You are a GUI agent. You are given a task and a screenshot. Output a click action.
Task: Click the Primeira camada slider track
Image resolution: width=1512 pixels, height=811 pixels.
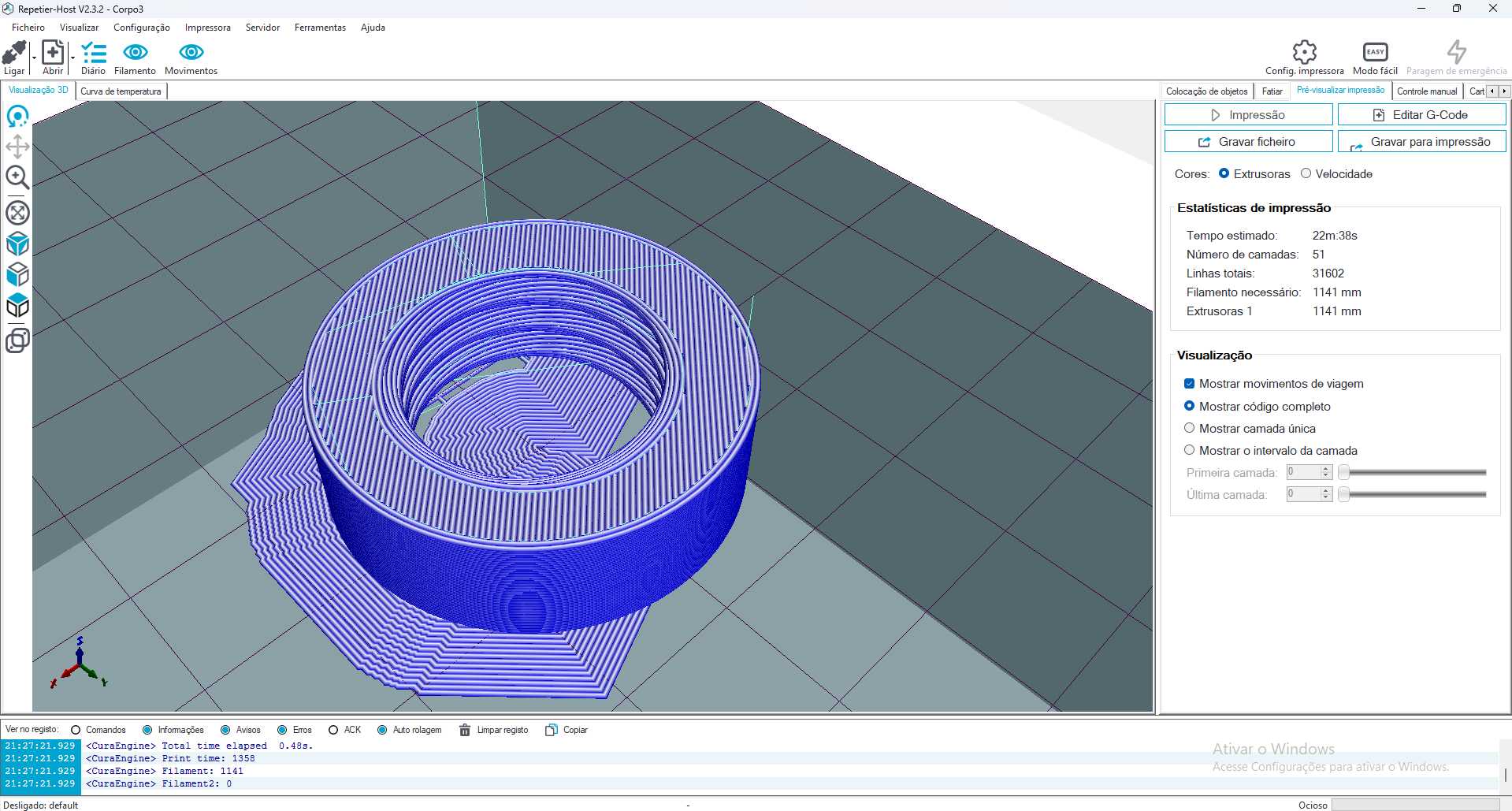click(1415, 472)
